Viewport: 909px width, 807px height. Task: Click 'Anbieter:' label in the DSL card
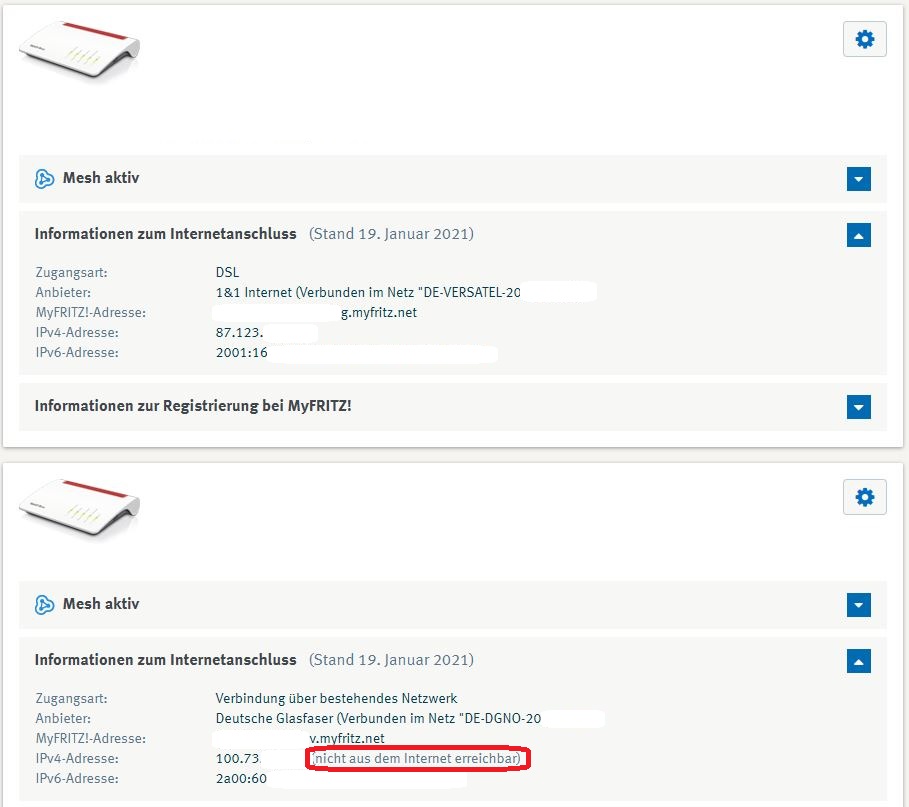point(63,293)
